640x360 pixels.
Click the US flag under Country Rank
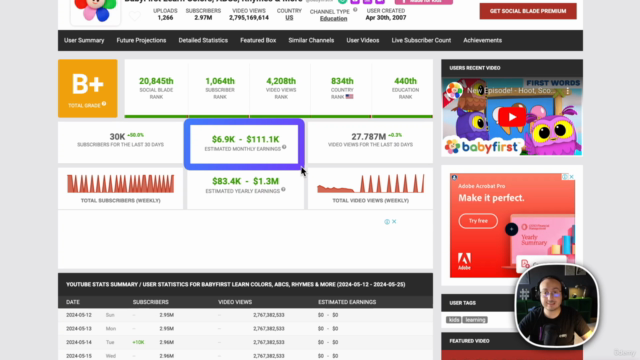(349, 97)
